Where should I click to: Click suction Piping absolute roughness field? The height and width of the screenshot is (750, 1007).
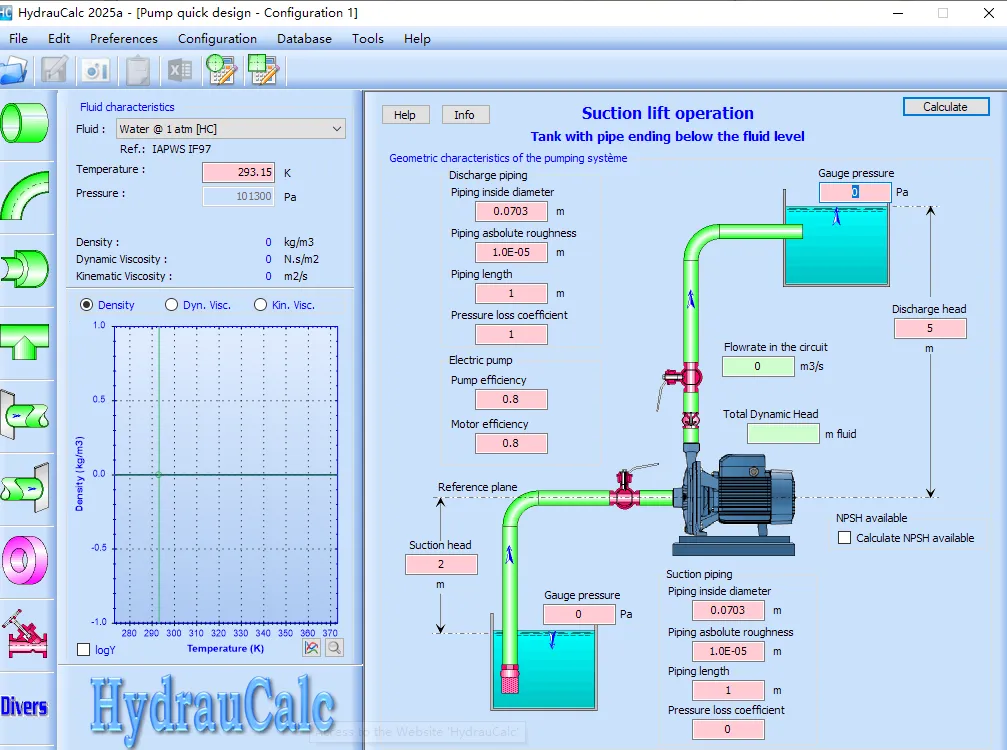click(728, 651)
